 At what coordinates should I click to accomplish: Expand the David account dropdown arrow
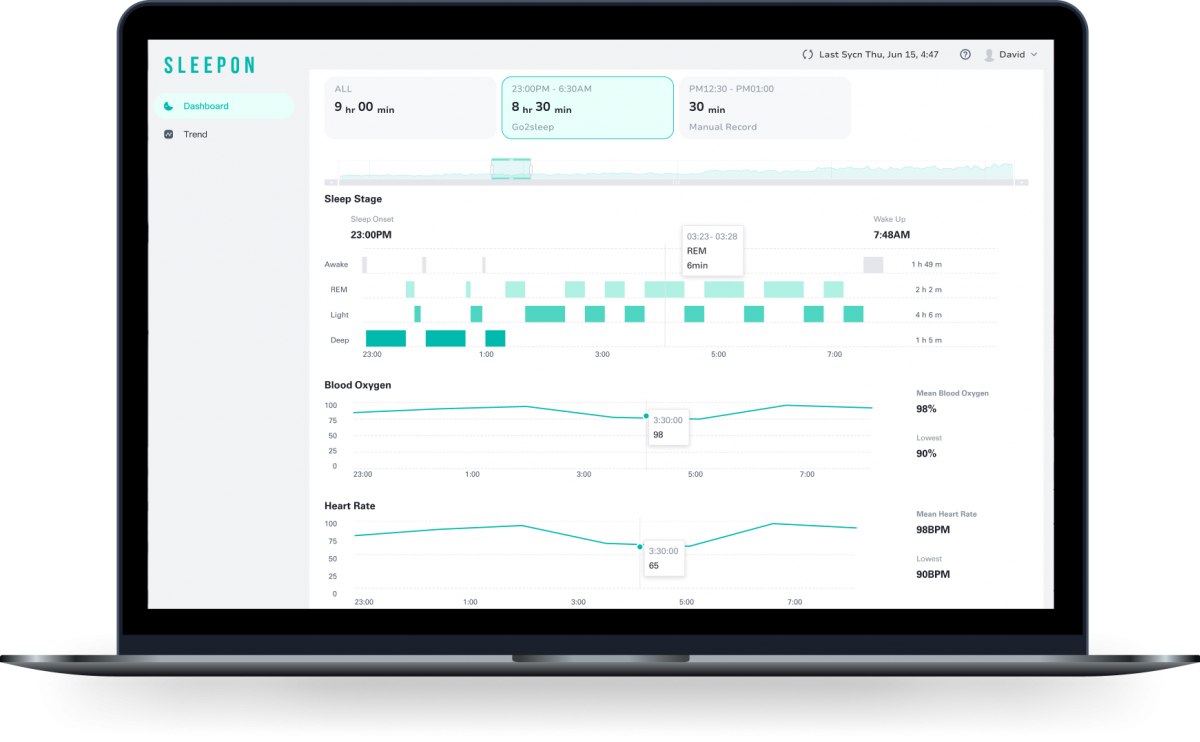coord(1034,55)
